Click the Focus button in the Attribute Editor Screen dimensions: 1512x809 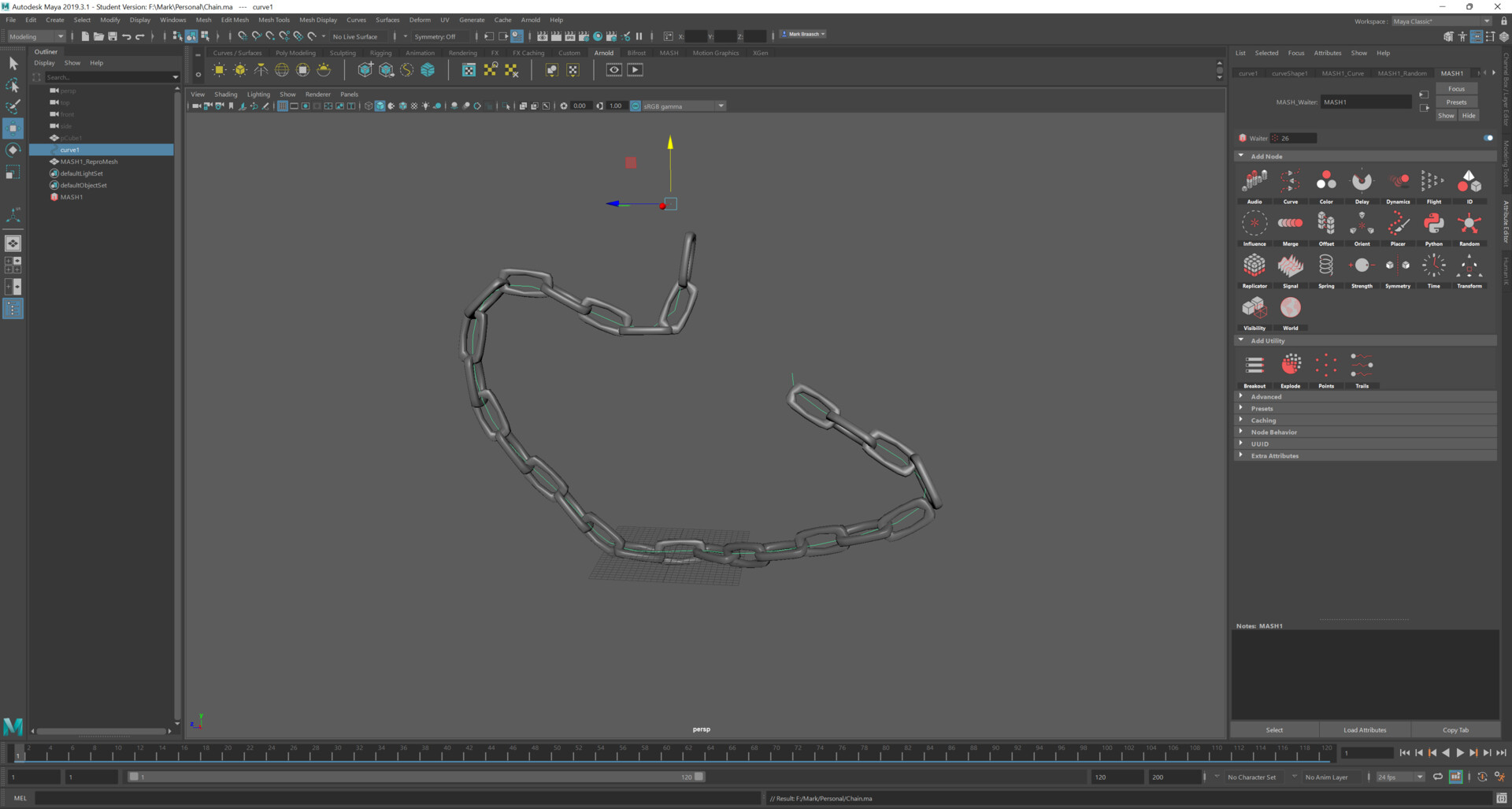pyautogui.click(x=1456, y=88)
